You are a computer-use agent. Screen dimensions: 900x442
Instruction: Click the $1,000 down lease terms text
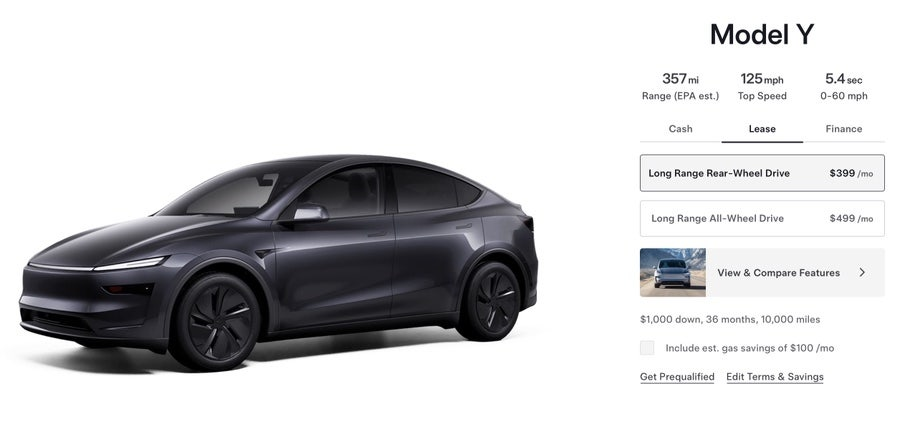click(x=730, y=319)
